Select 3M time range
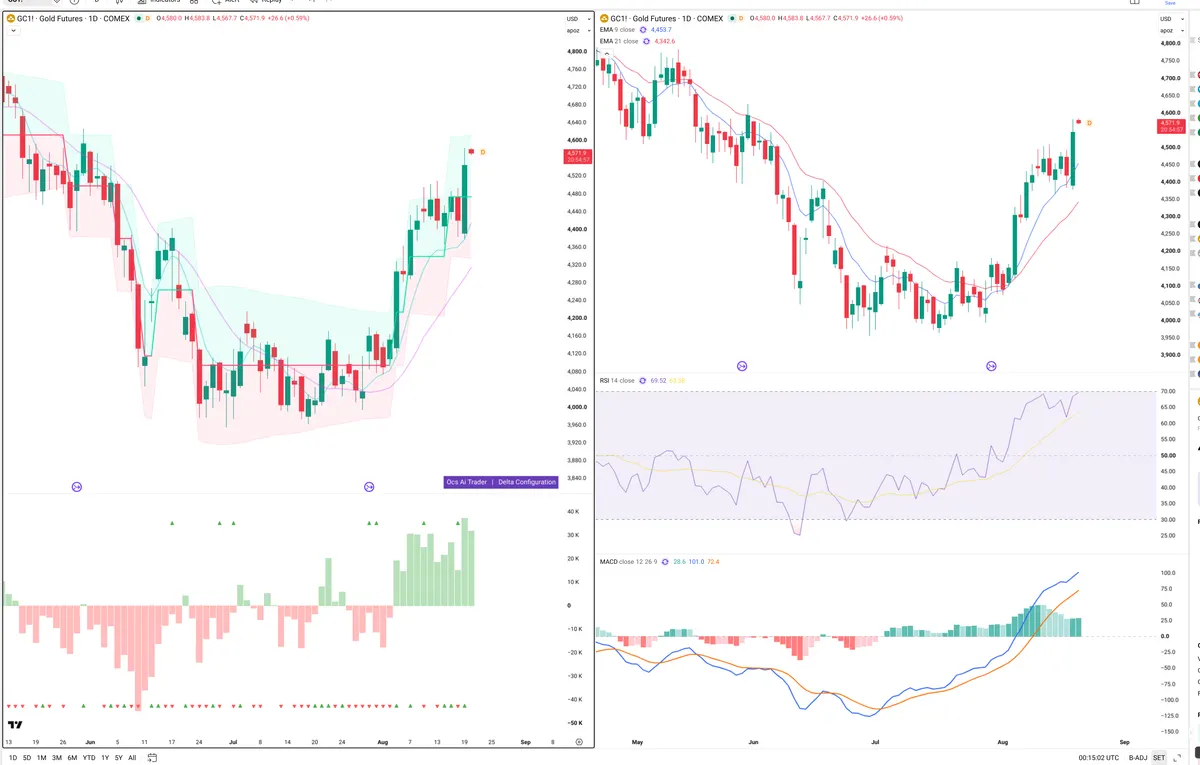 (x=57, y=758)
